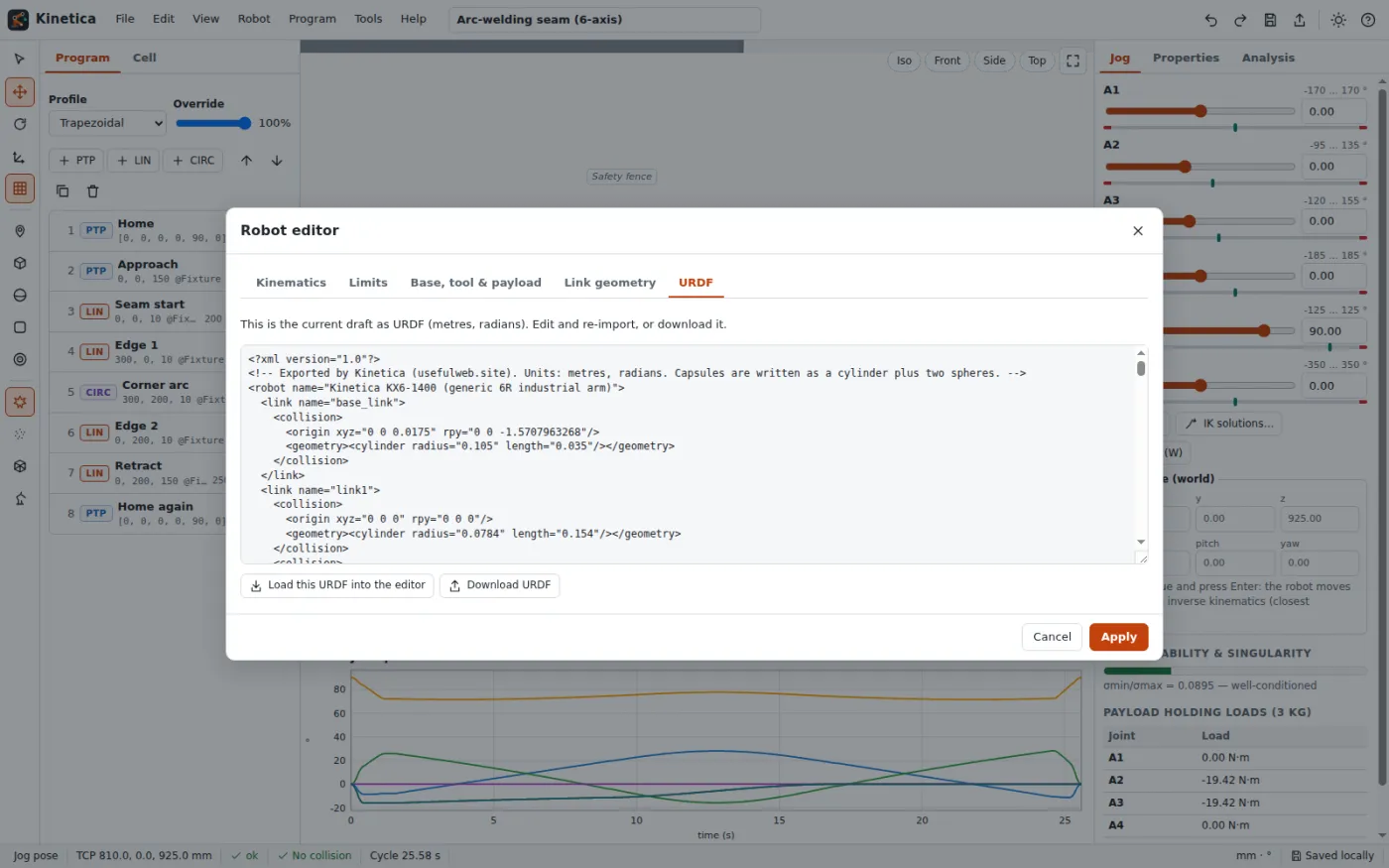
Task: Switch viewport to Side view
Action: click(994, 61)
